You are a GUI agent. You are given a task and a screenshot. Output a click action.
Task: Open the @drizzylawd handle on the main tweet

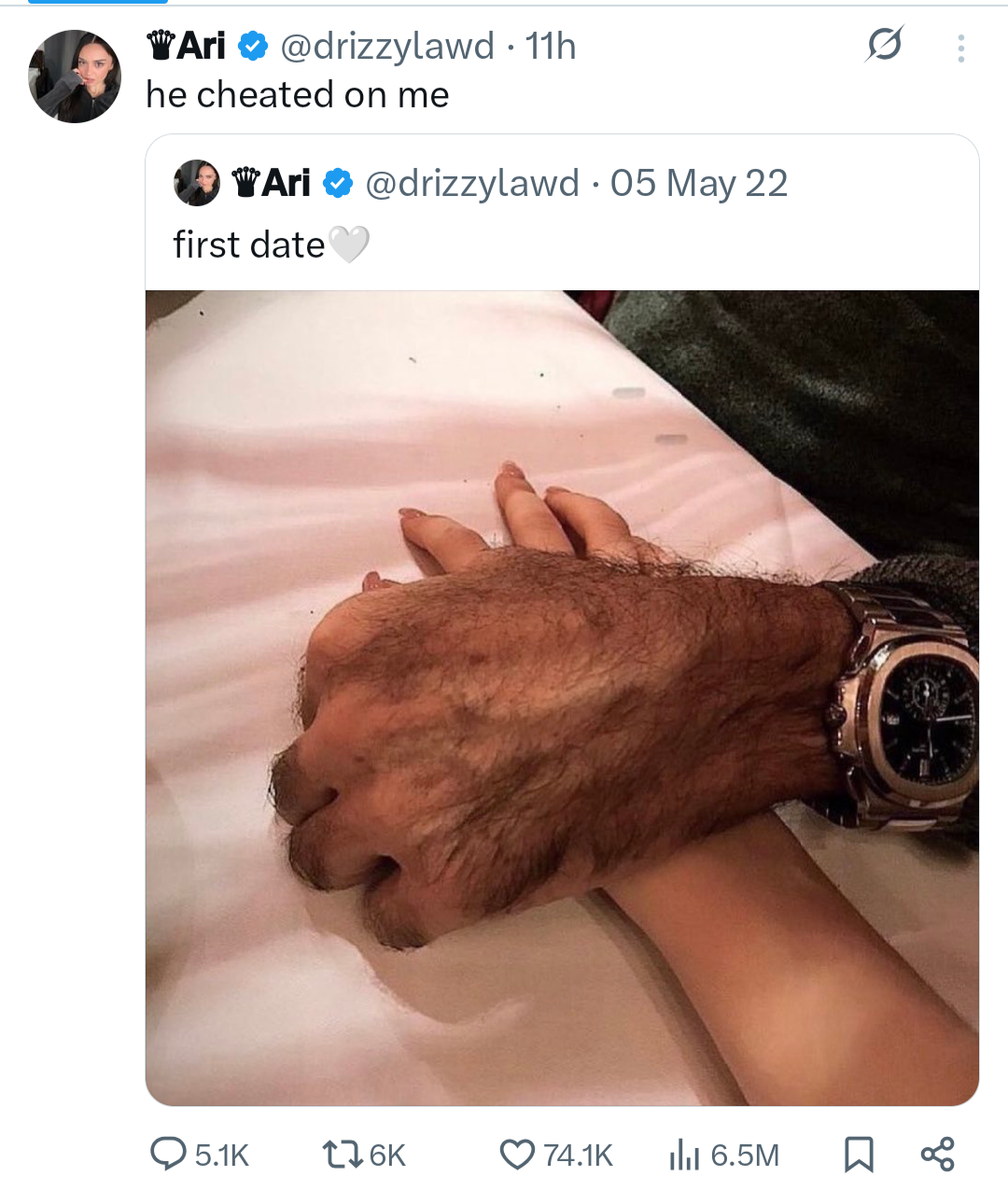tap(387, 46)
